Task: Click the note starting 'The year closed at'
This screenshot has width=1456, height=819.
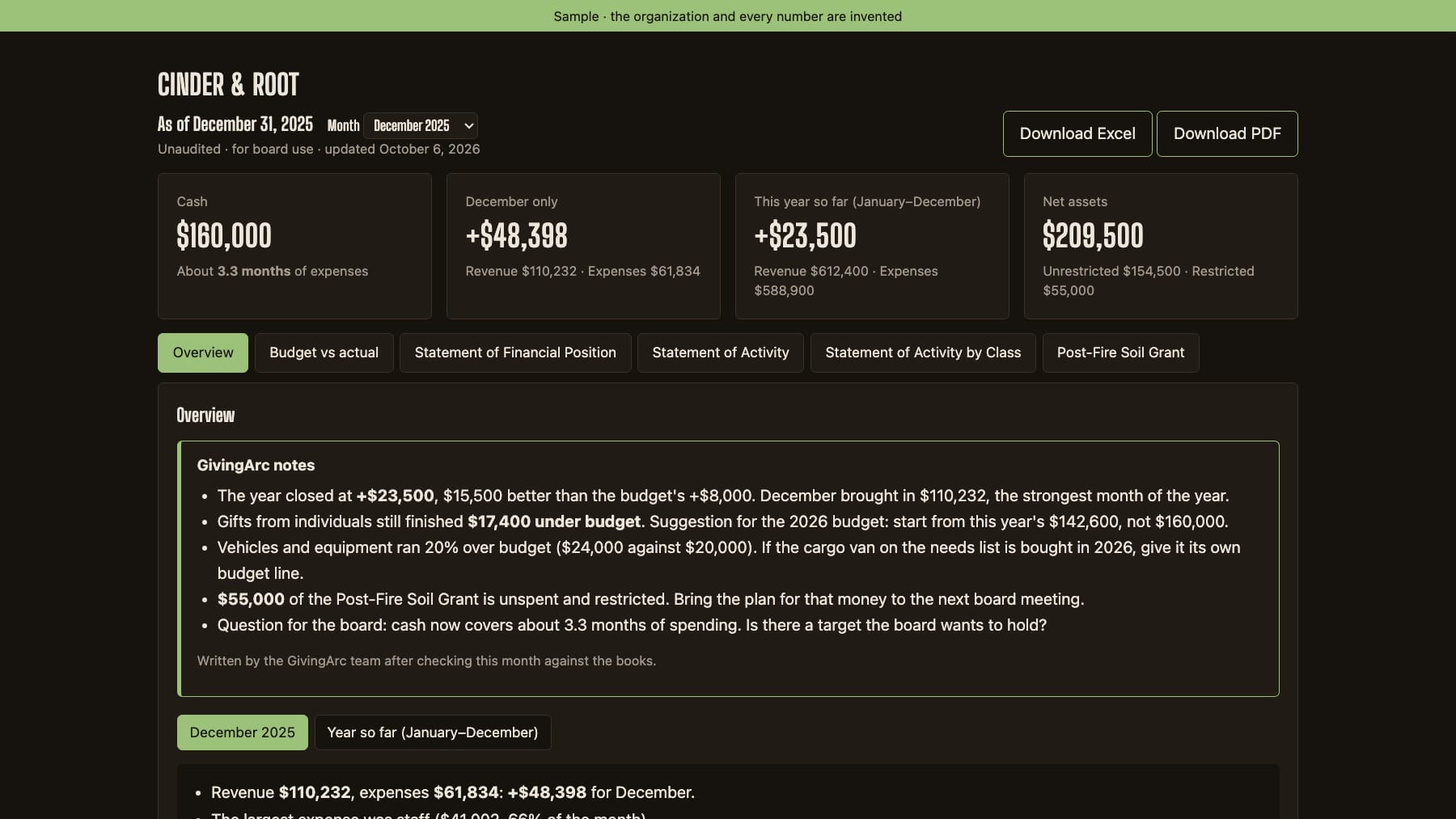Action: pyautogui.click(x=723, y=496)
